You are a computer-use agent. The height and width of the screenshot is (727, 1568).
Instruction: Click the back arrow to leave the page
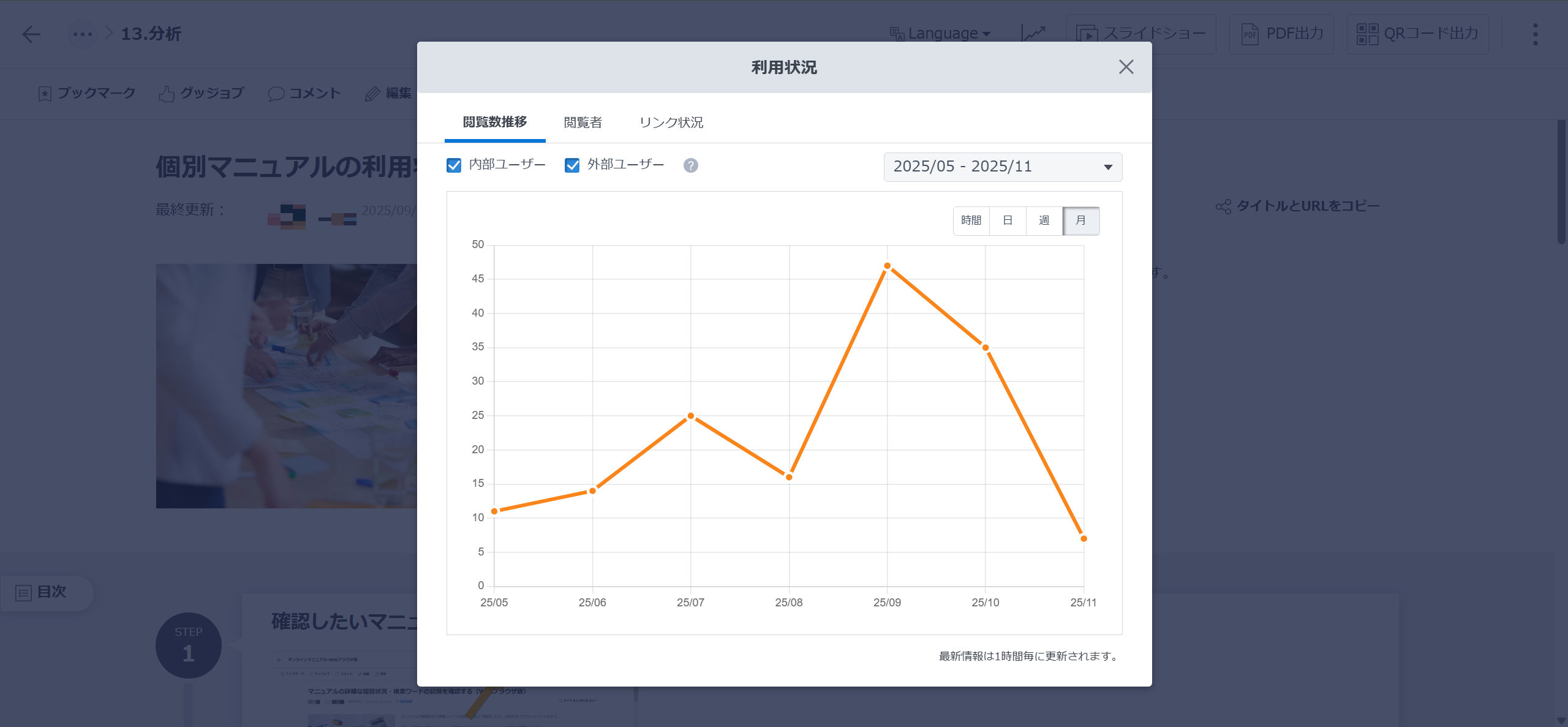[32, 34]
